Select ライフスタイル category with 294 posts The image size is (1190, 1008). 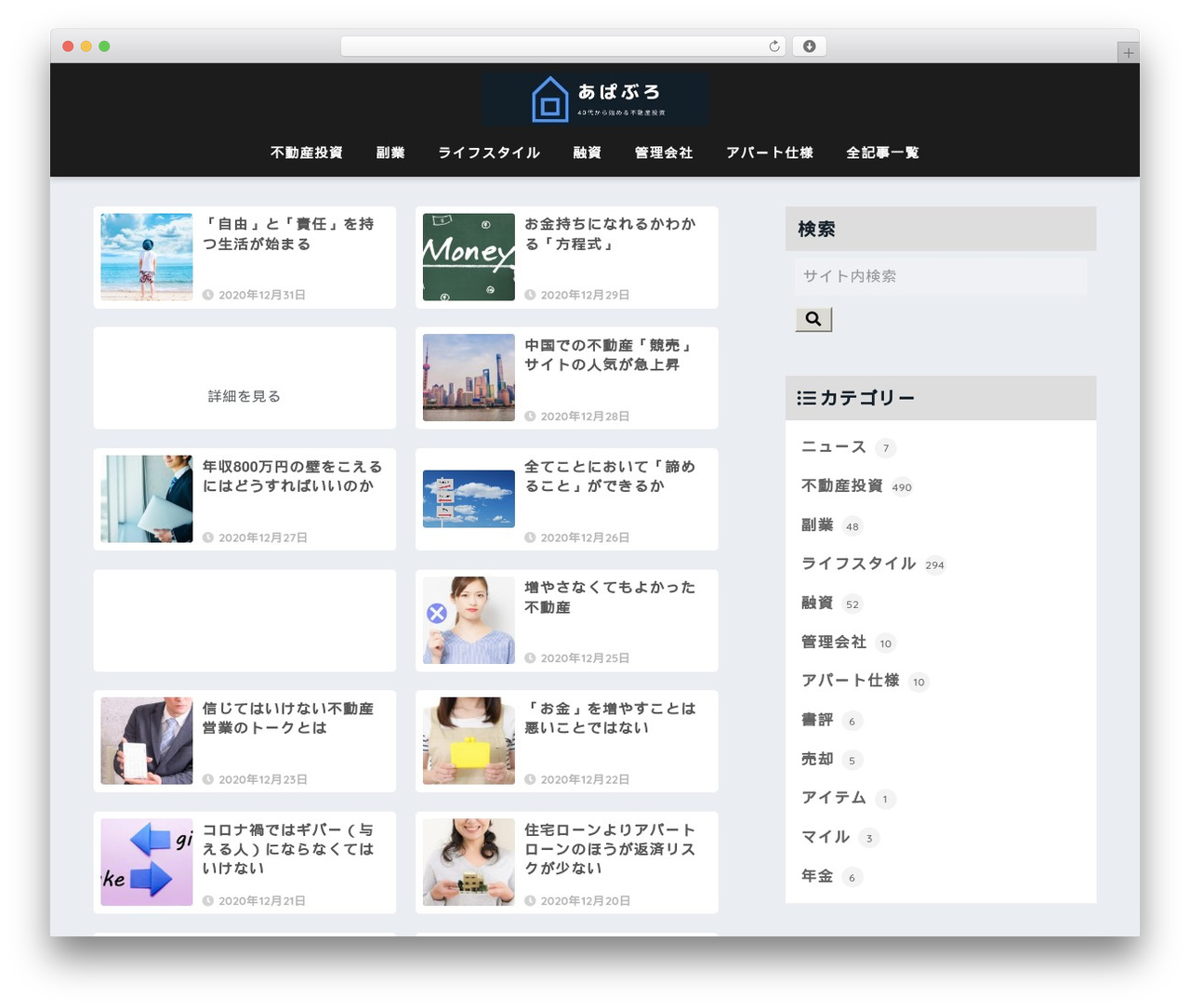[x=859, y=564]
